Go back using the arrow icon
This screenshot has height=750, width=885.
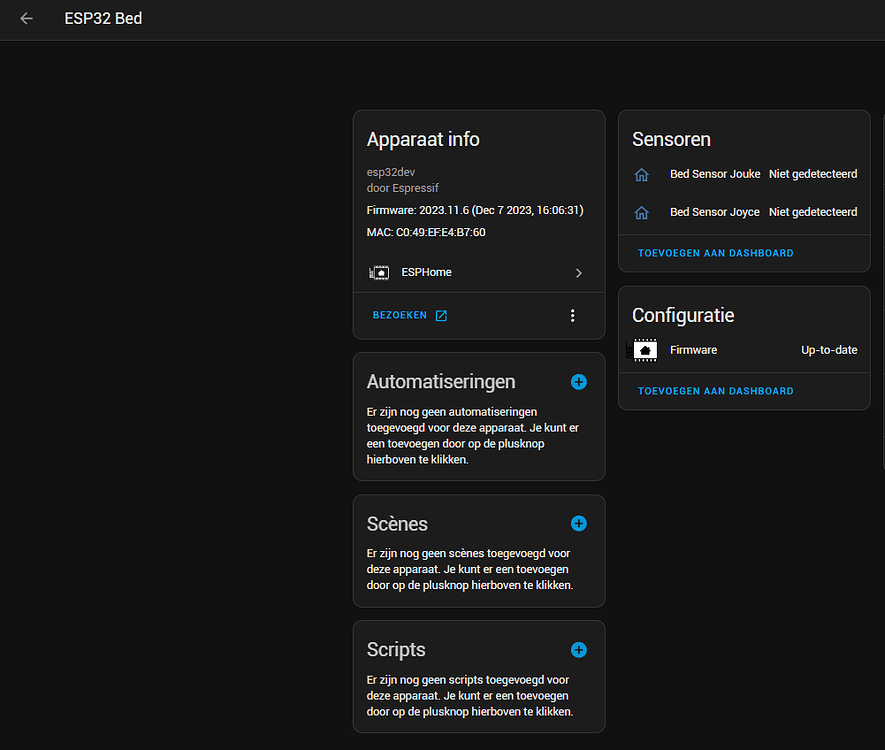tap(26, 18)
